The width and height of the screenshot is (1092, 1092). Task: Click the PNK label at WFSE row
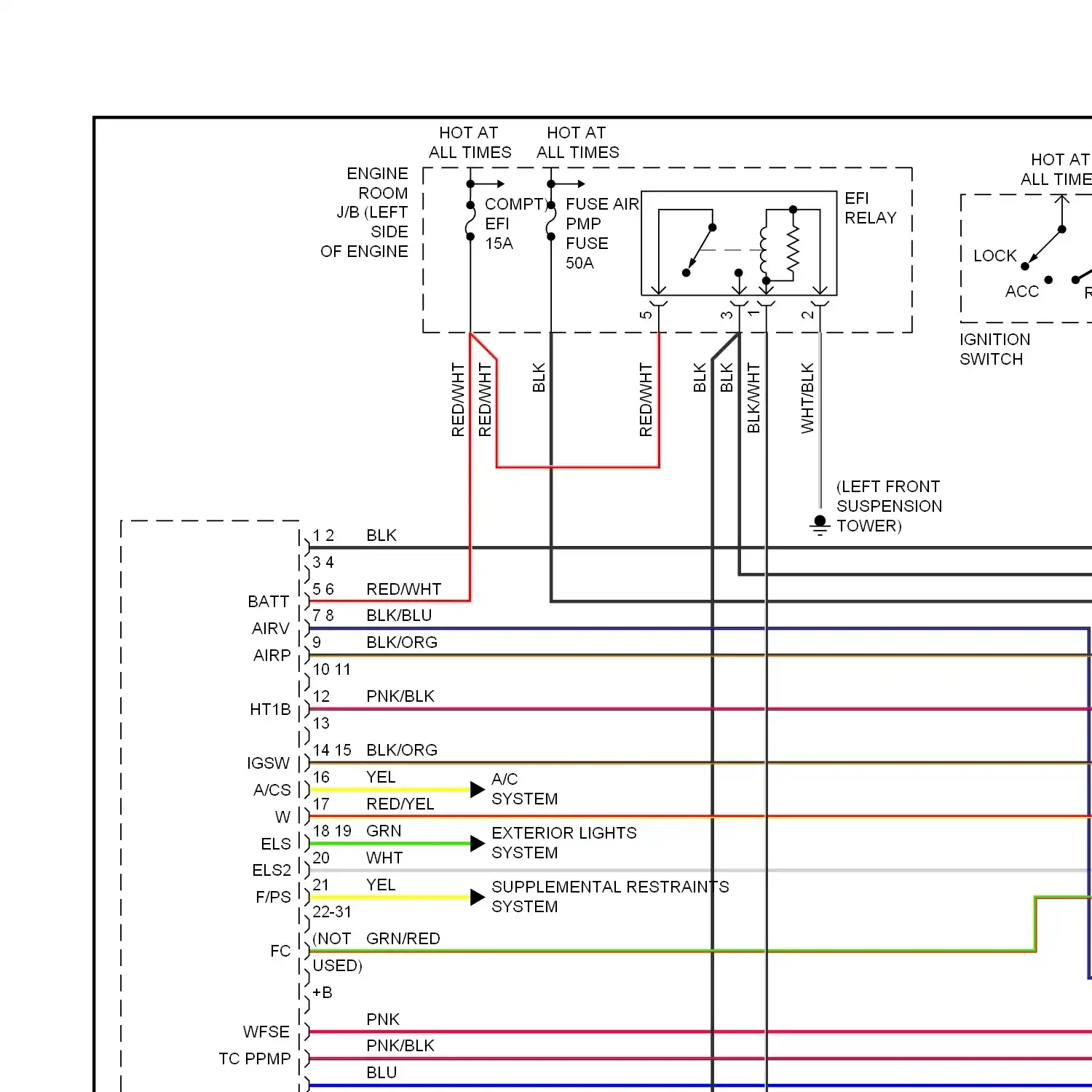pos(383,1019)
